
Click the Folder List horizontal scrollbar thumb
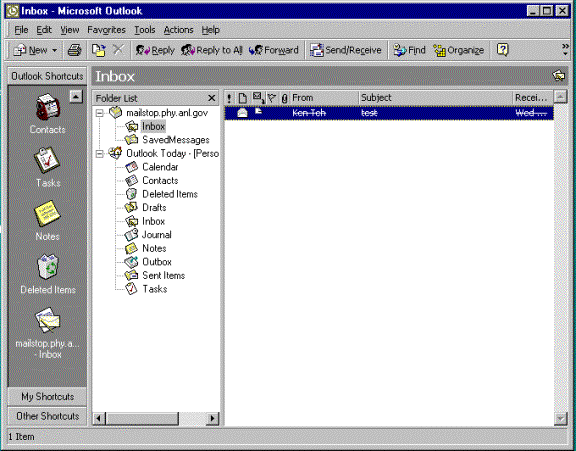142,418
